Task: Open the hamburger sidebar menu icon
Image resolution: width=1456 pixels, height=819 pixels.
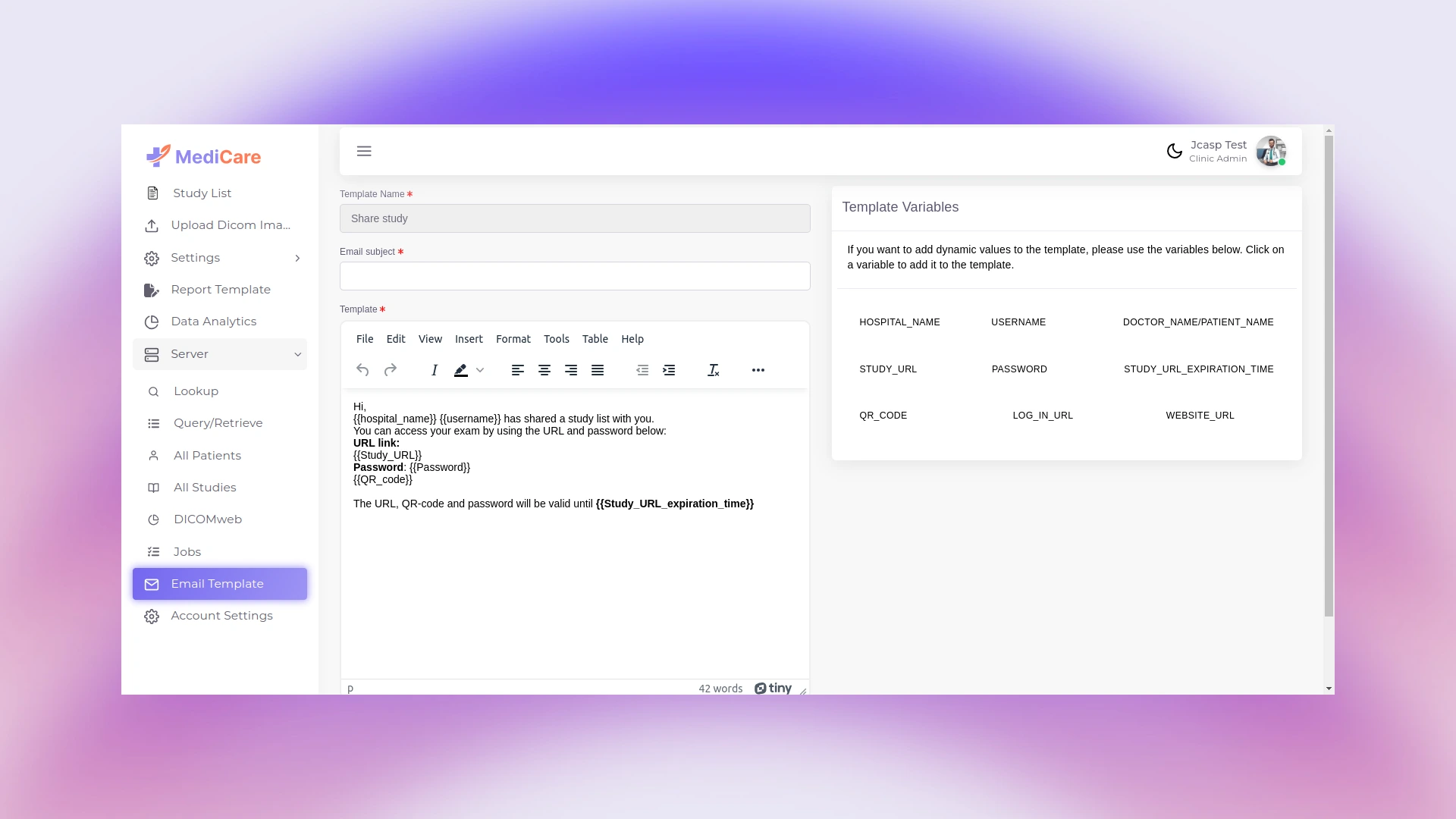Action: tap(364, 151)
